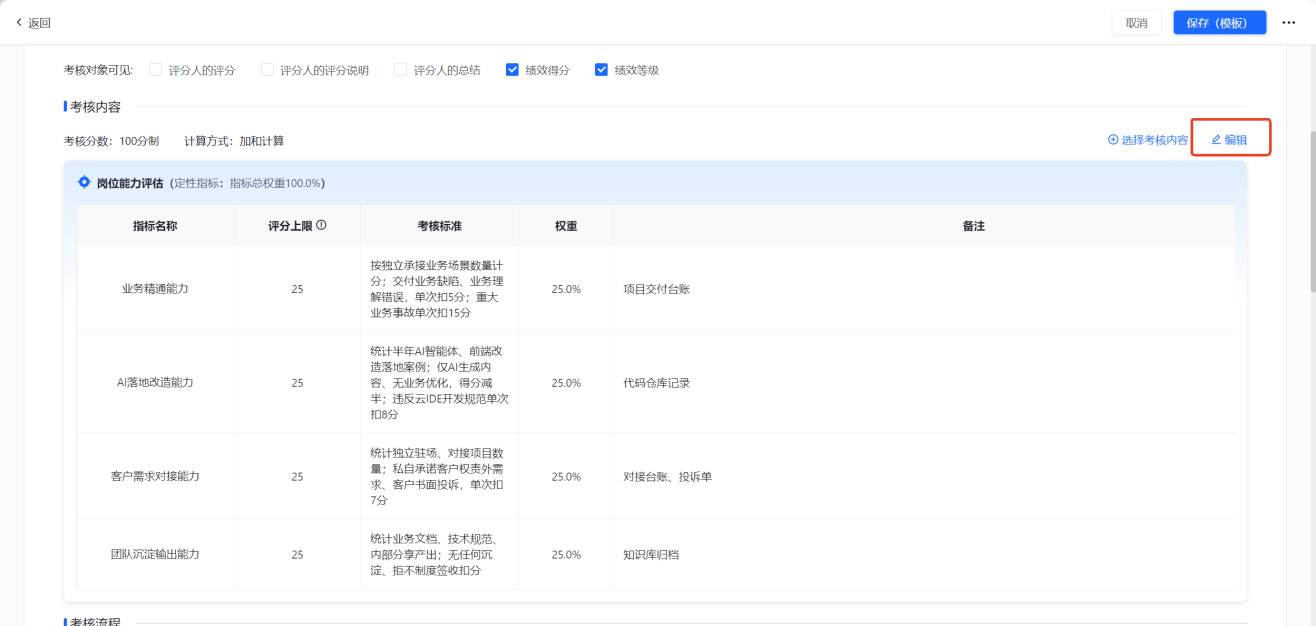Click the 岗位能力评估 section icon
The width and height of the screenshot is (1316, 626).
[85, 183]
